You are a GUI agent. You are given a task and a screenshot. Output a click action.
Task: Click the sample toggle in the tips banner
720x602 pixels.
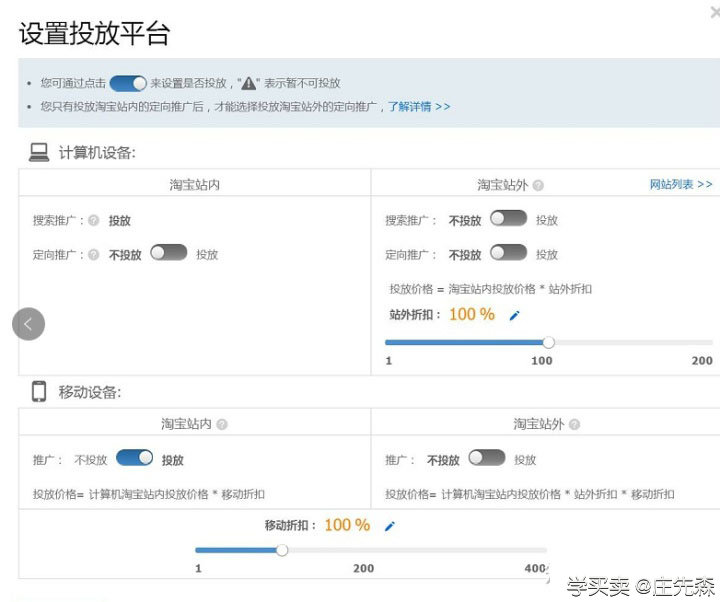(128, 84)
